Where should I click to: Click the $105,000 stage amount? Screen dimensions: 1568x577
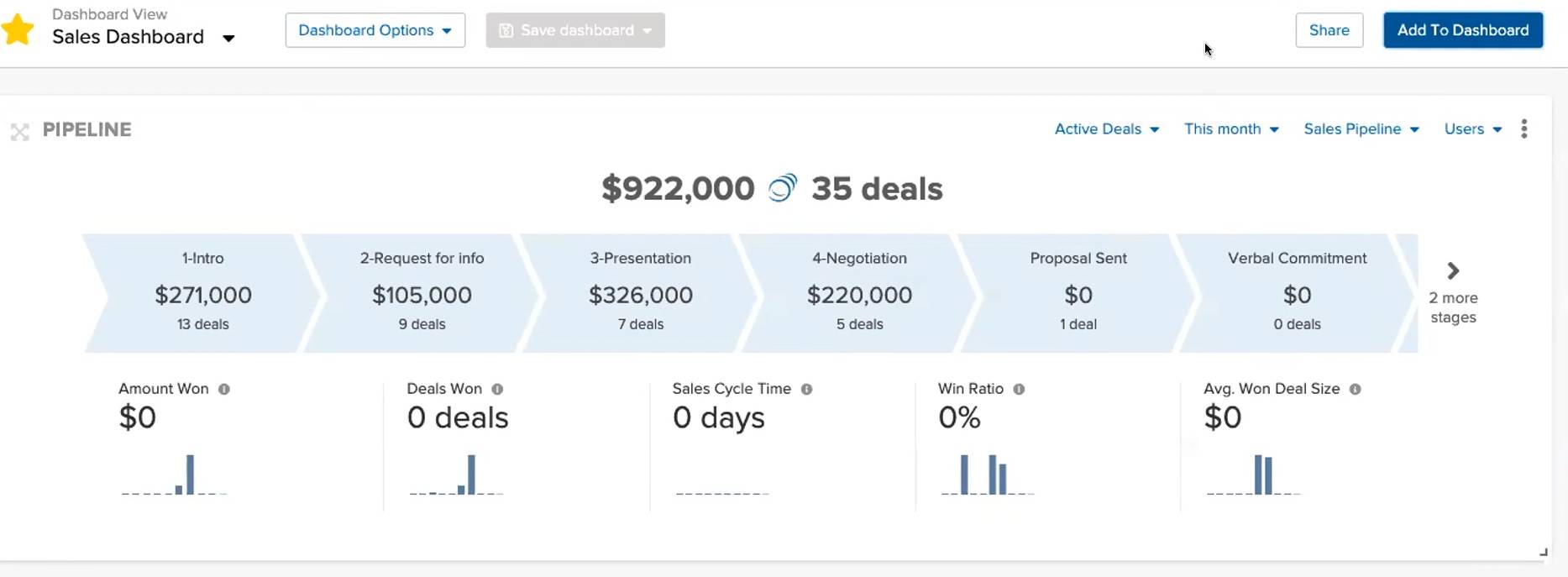[422, 295]
